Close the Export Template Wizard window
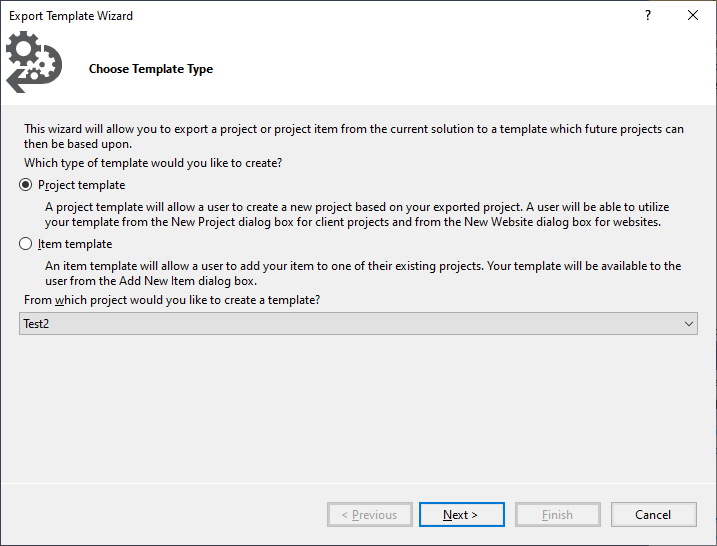 coord(693,16)
